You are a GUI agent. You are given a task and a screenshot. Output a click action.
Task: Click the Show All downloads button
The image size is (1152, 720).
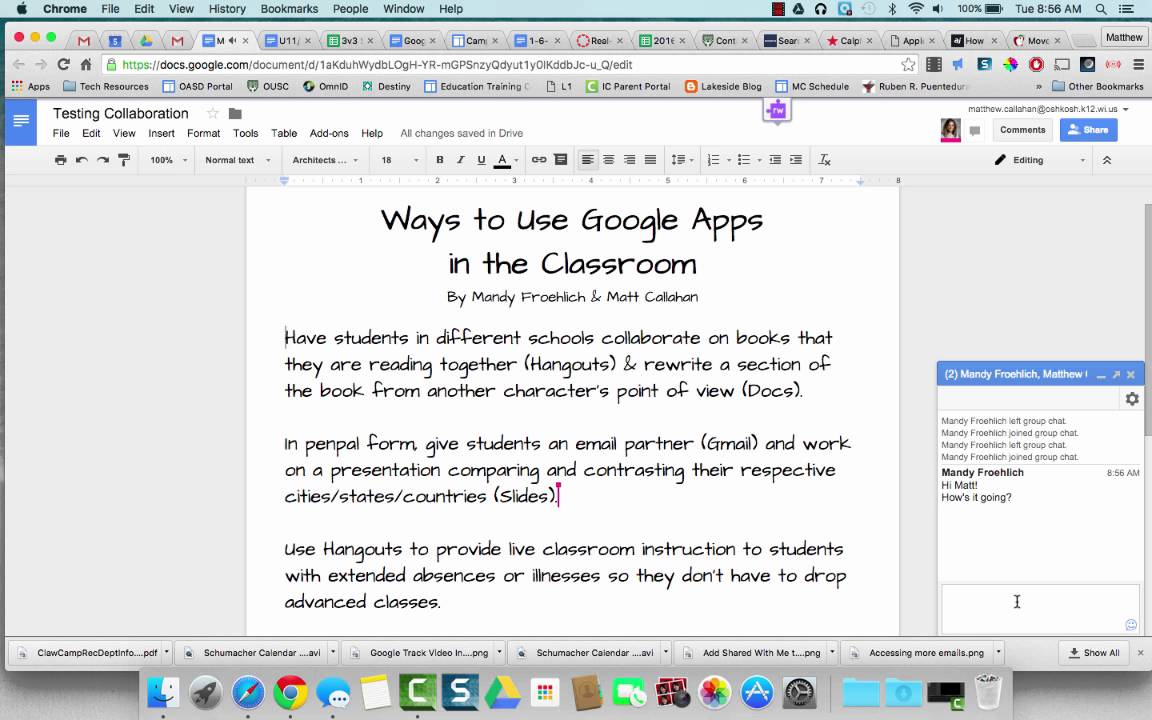click(x=1095, y=652)
